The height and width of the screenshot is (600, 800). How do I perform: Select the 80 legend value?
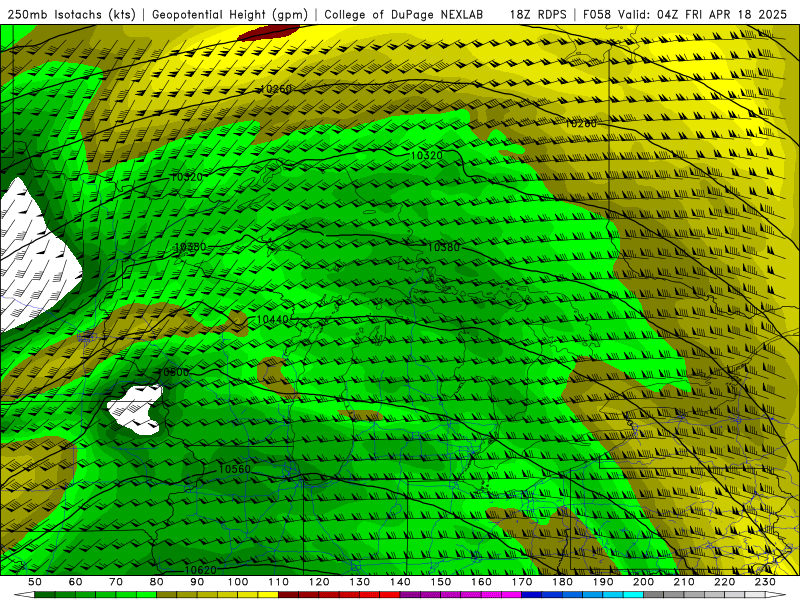pos(157,582)
